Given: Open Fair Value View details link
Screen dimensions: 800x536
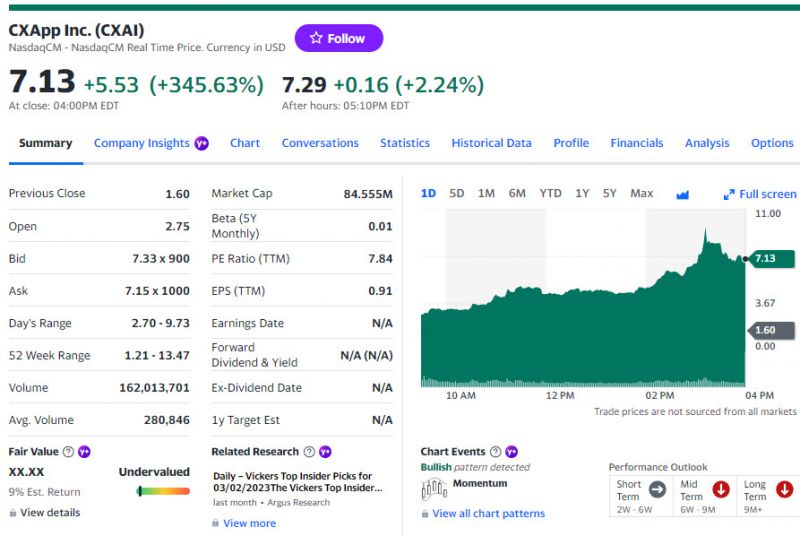Looking at the screenshot, I should 50,513.
